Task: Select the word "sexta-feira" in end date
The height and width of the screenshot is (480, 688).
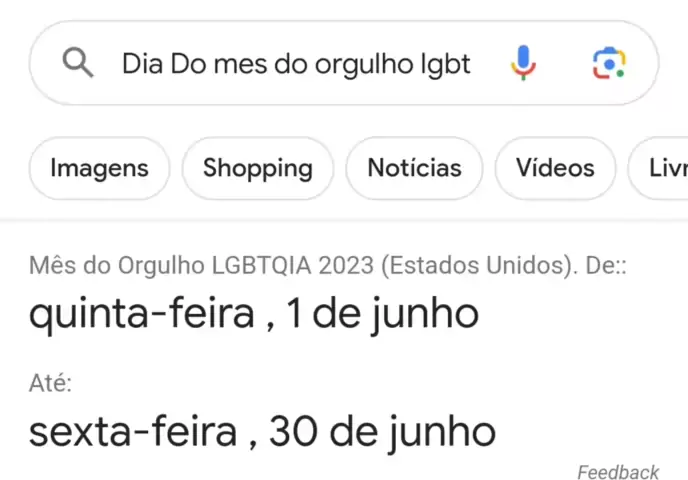Action: (133, 432)
